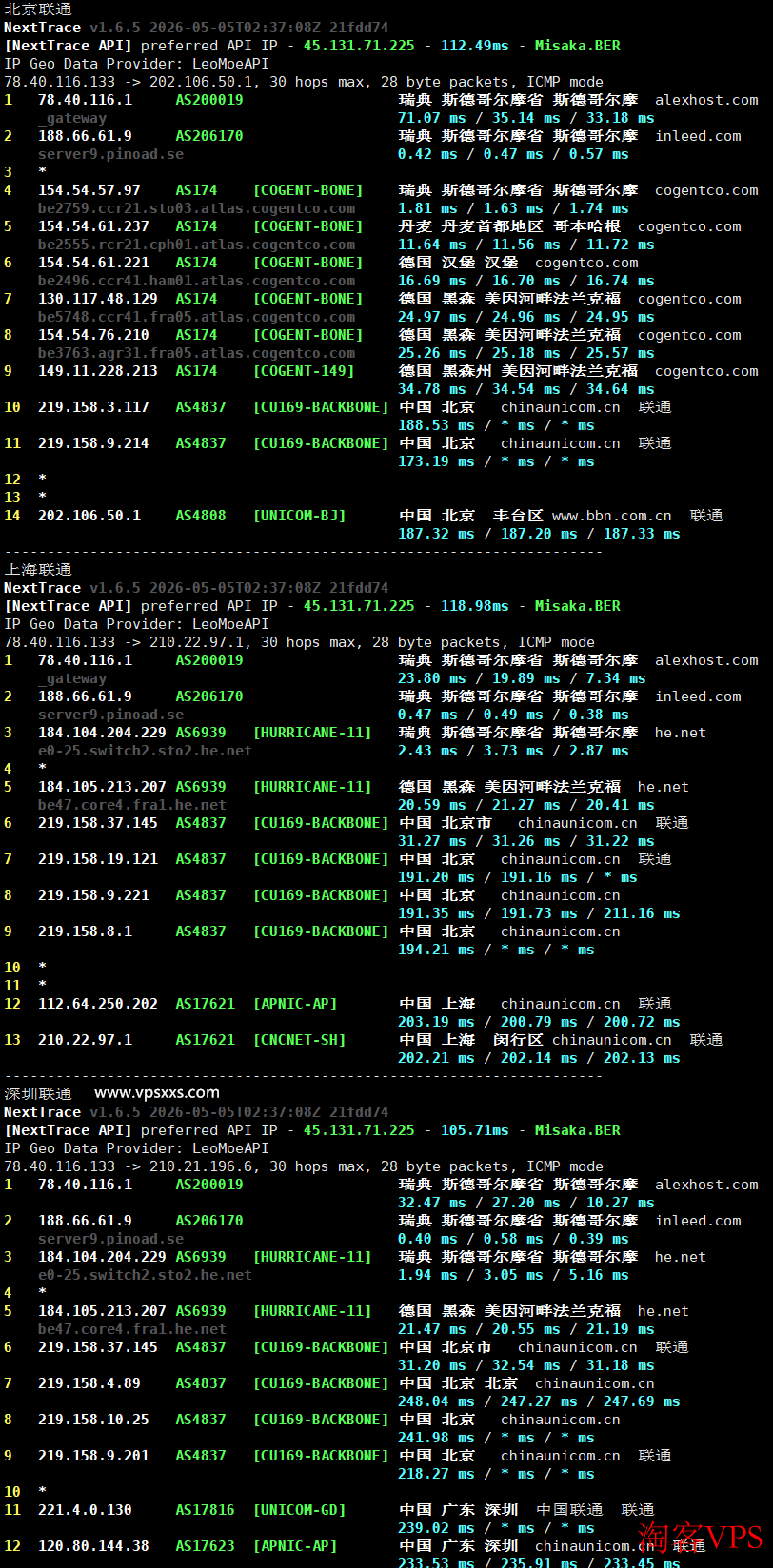Image resolution: width=773 pixels, height=1568 pixels.
Task: Select the 211.16 ms latency value
Action: [642, 913]
